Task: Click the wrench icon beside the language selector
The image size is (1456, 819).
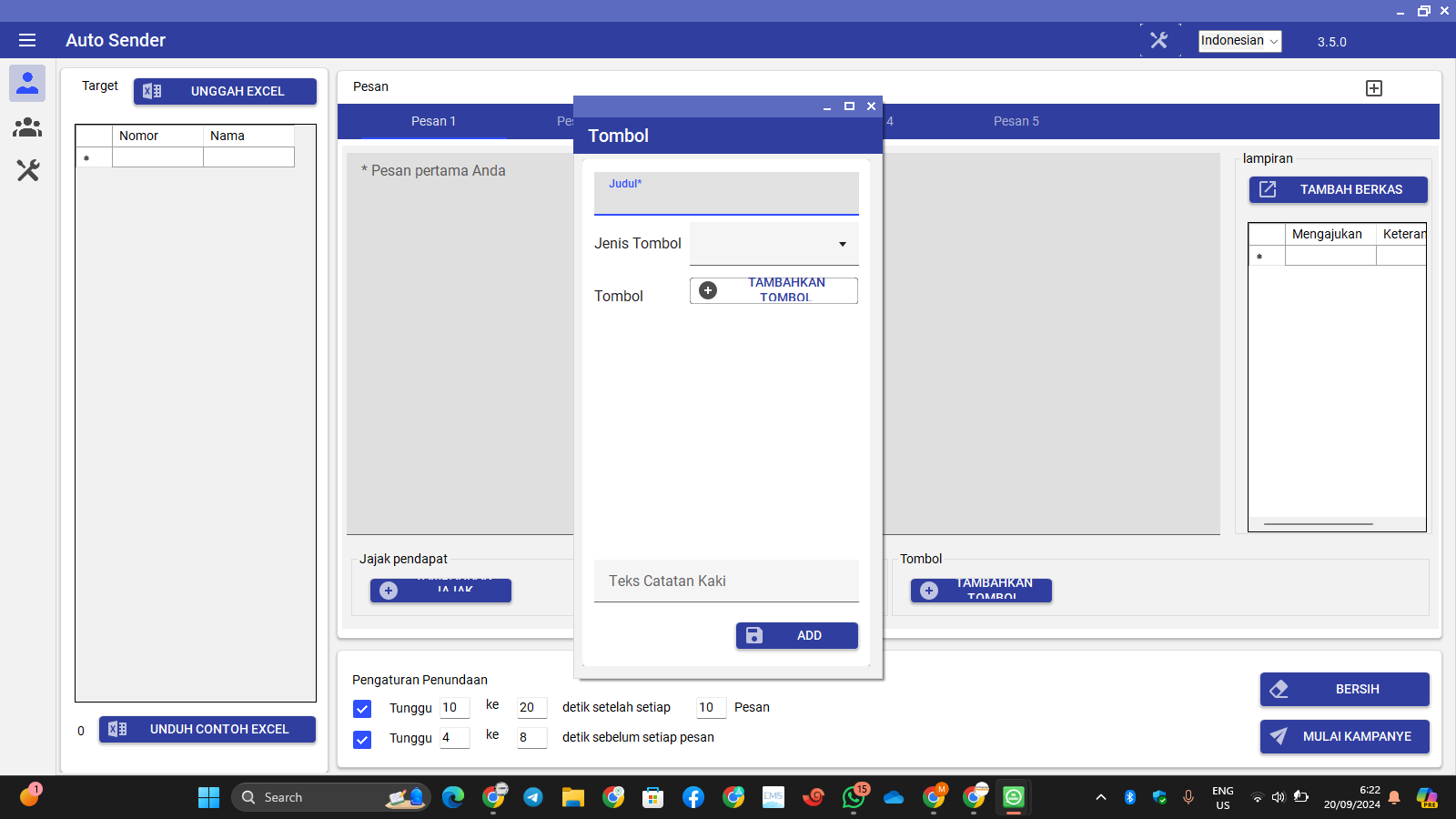Action: [1159, 40]
